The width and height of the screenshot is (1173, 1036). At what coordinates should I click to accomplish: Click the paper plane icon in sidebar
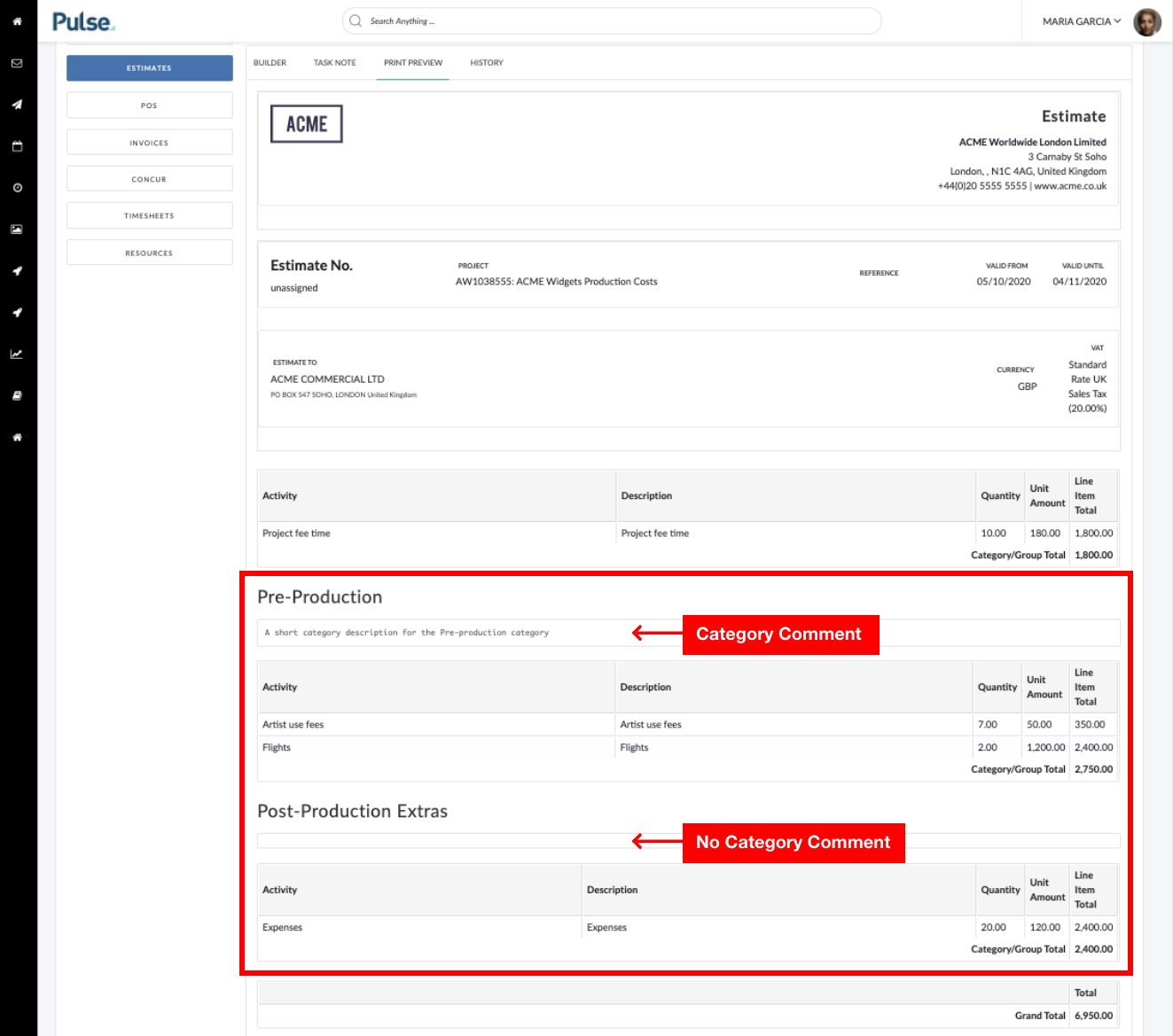[x=17, y=105]
